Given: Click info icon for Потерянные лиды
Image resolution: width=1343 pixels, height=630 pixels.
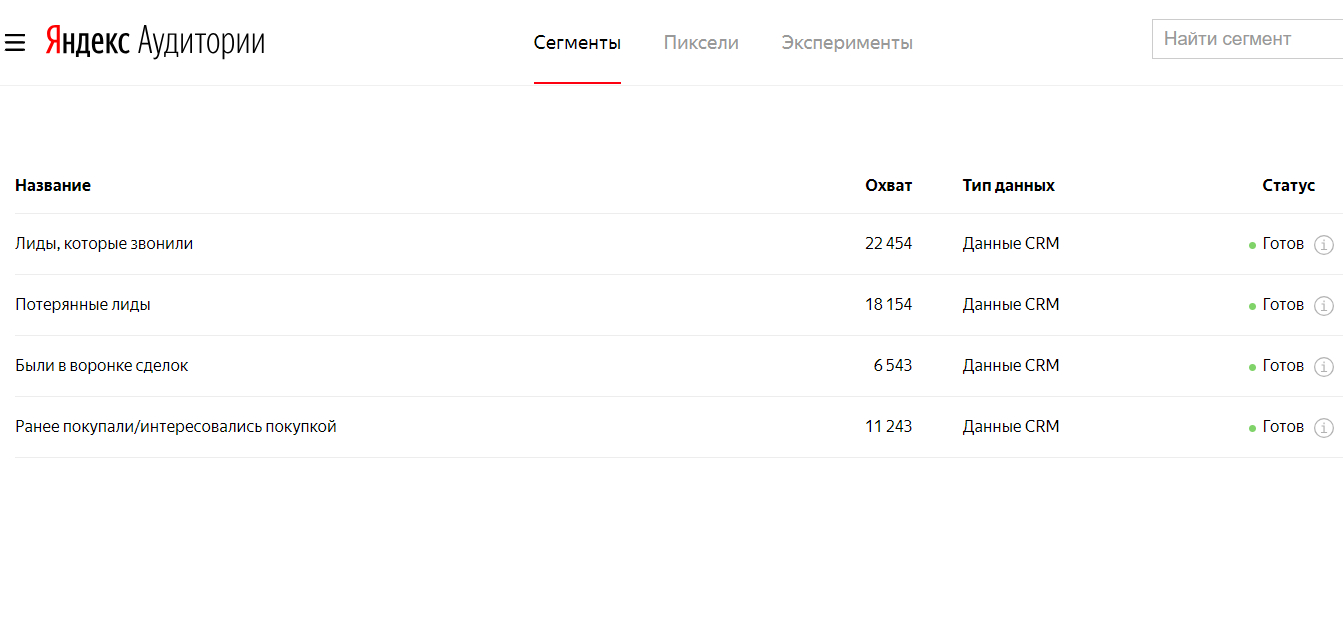Looking at the screenshot, I should (x=1323, y=305).
